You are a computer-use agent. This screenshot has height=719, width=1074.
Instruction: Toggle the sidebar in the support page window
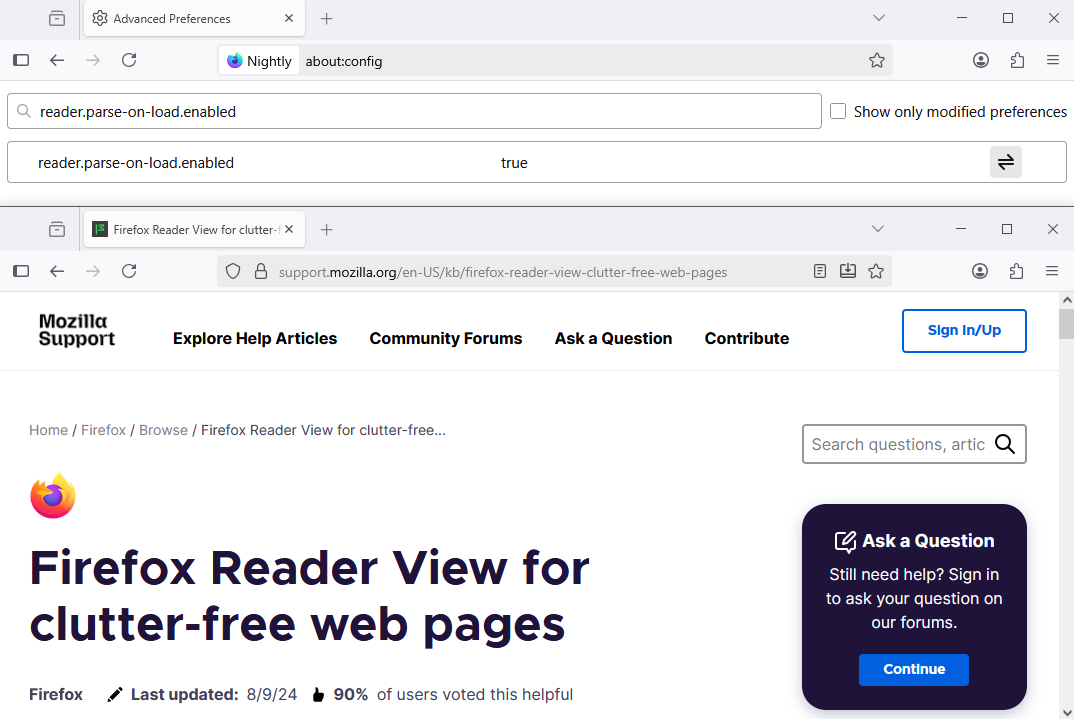(21, 271)
